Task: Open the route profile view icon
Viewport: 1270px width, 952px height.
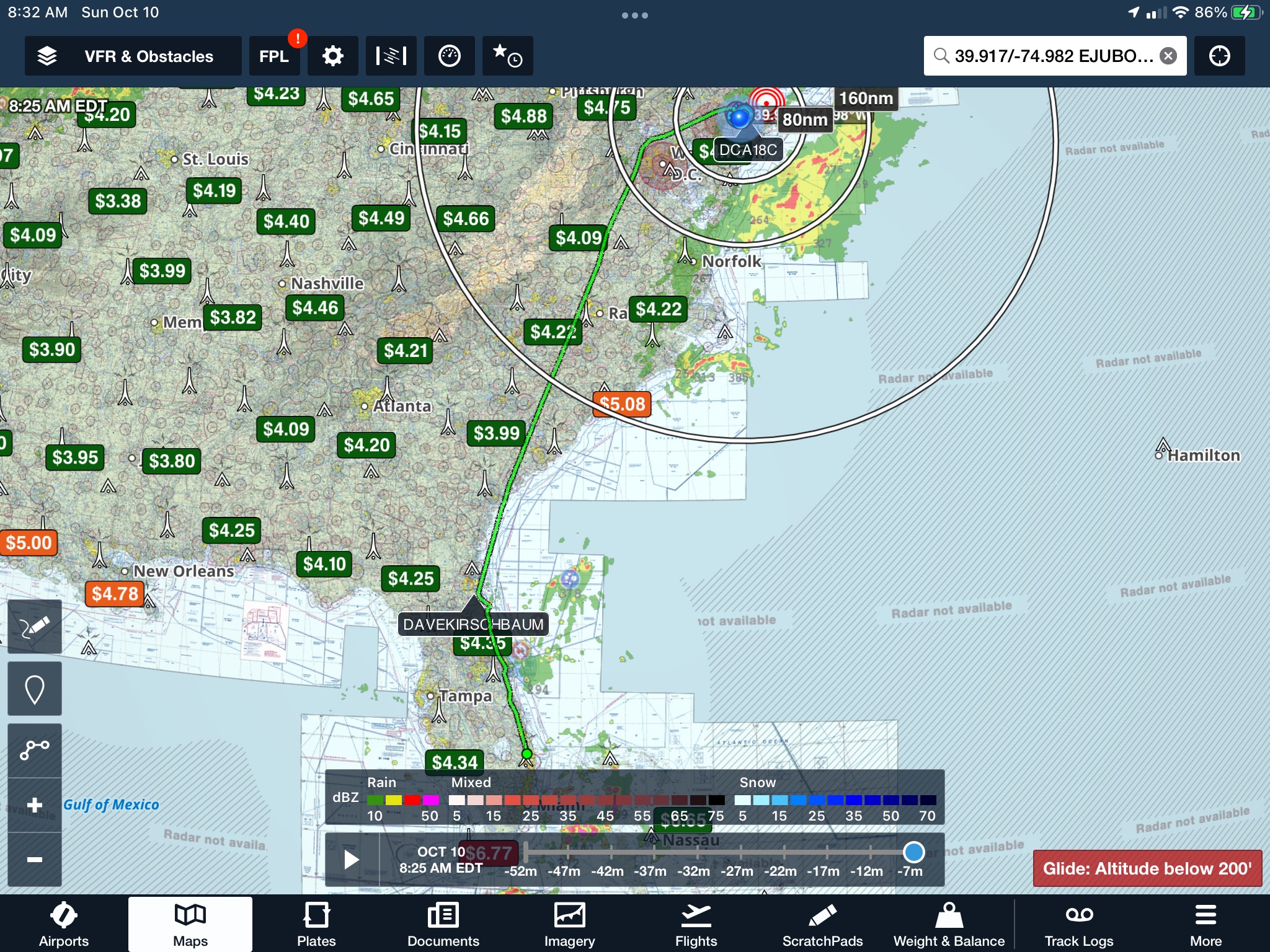Action: (x=391, y=56)
